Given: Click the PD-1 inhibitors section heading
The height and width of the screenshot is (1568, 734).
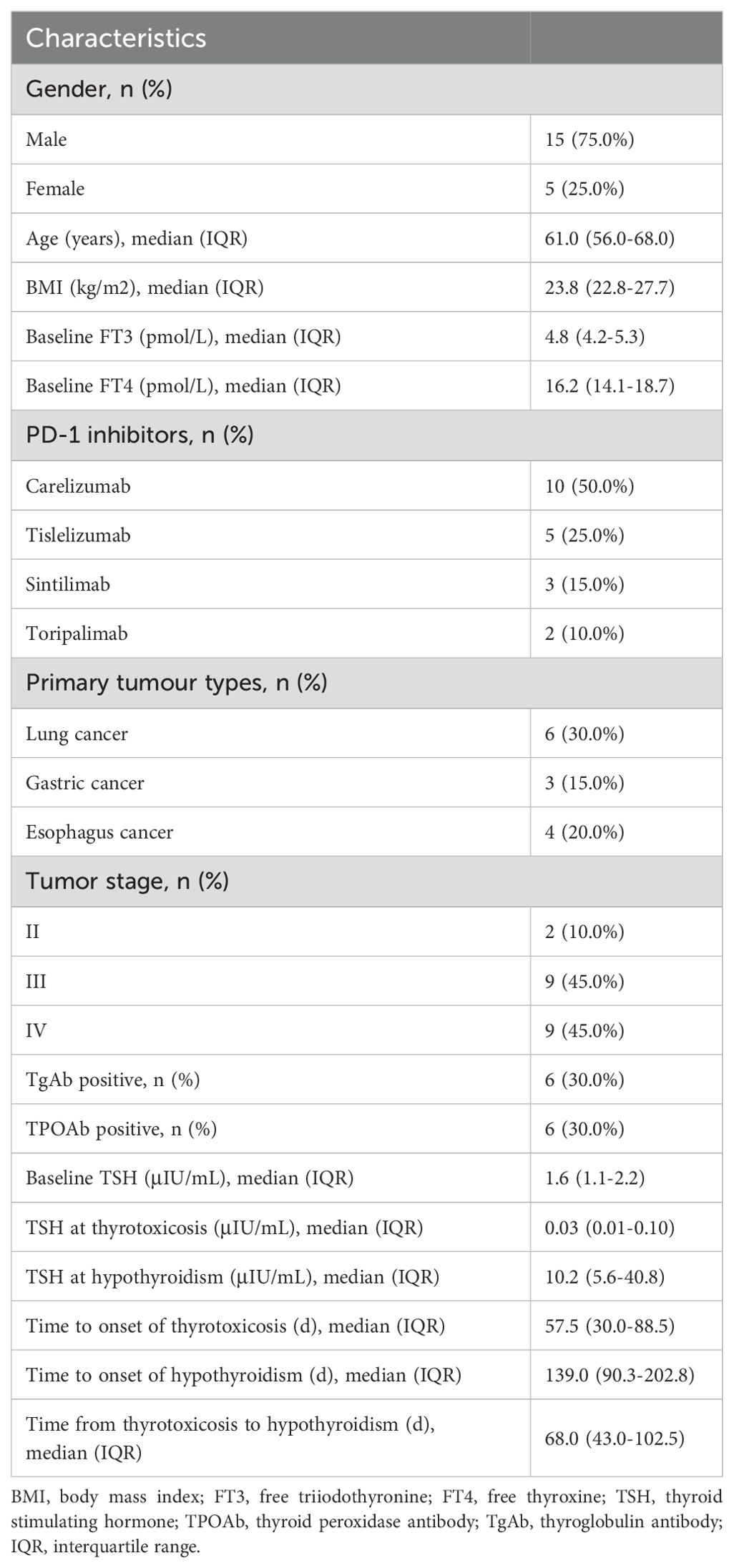Looking at the screenshot, I should click(x=140, y=435).
